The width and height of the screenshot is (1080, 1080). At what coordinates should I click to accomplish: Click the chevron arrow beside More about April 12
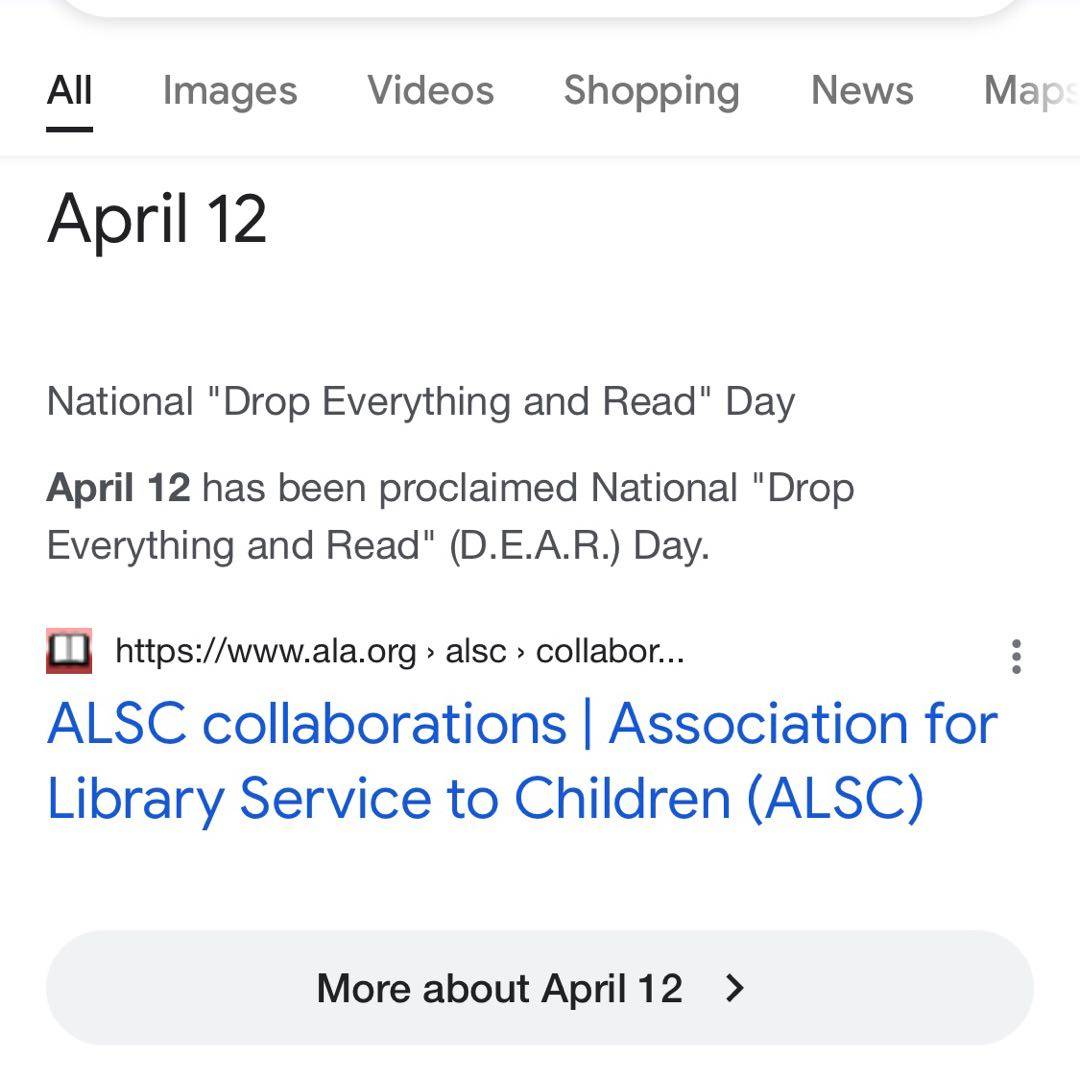(735, 988)
